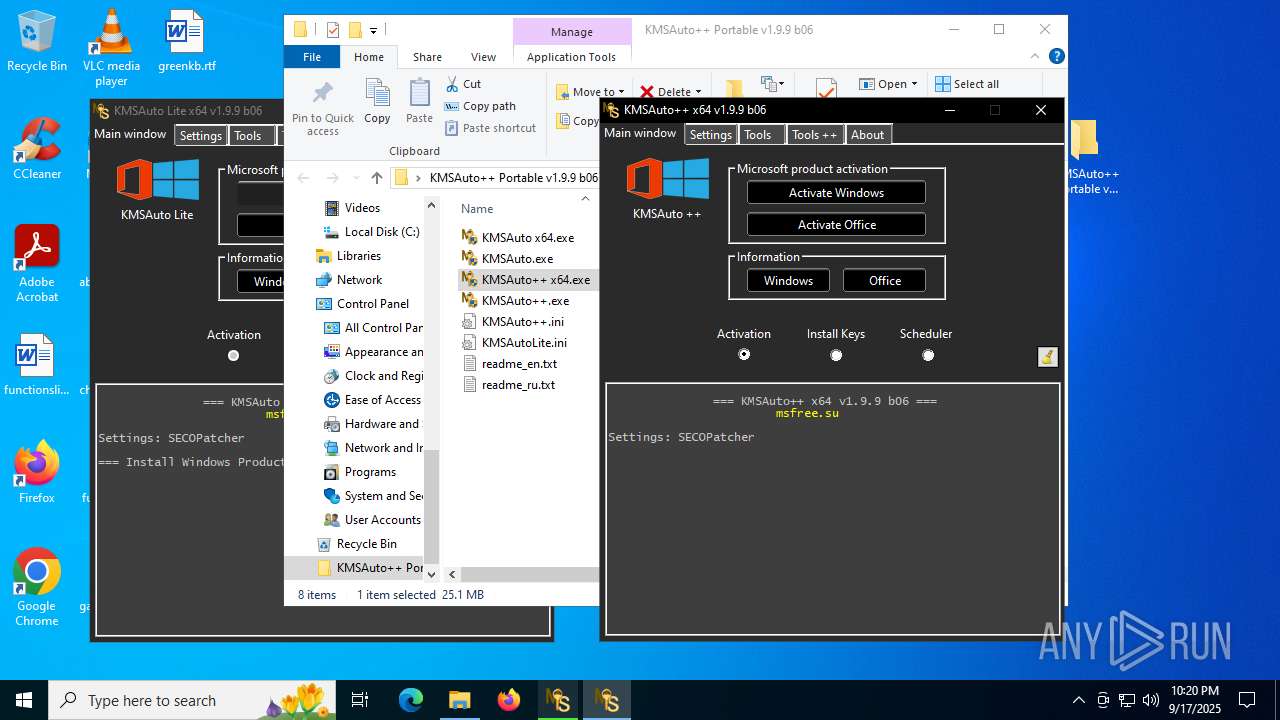Select the greenkb.rtf desktop file
The height and width of the screenshot is (720, 1280).
[x=186, y=42]
